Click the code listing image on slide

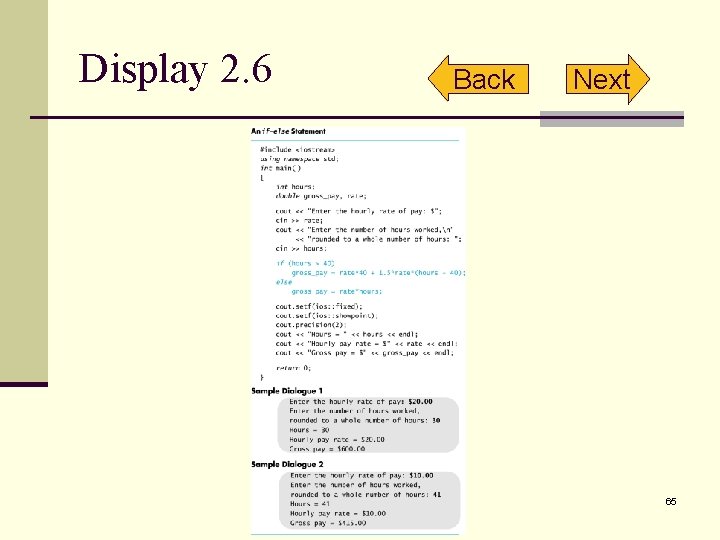[358, 331]
